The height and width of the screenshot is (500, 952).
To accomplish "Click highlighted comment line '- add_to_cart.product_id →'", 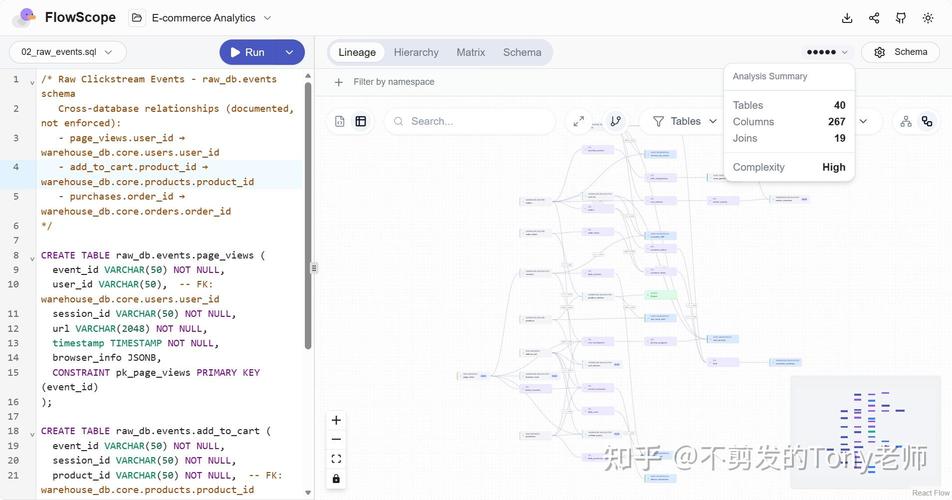I will (134, 167).
